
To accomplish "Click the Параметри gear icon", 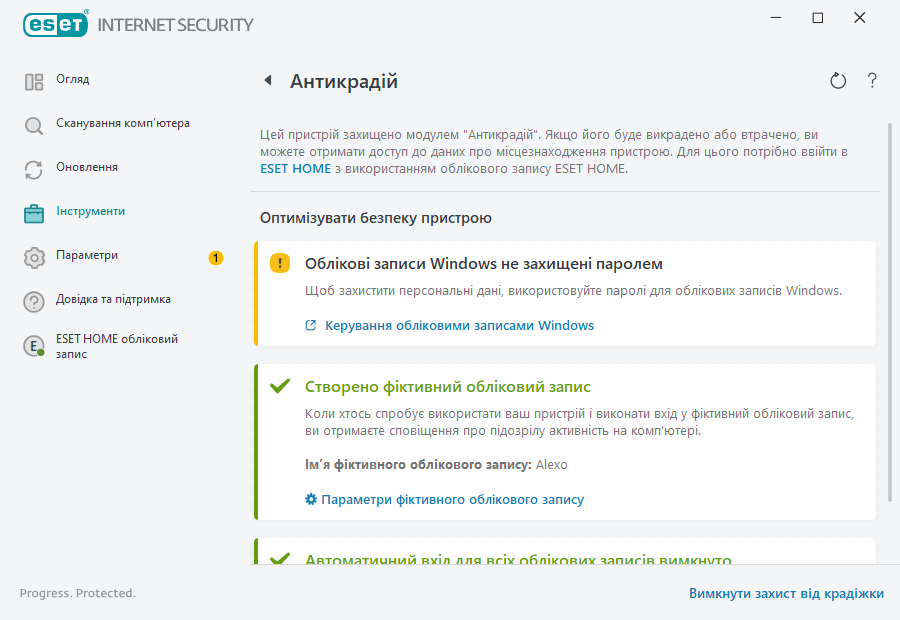I will [34, 258].
